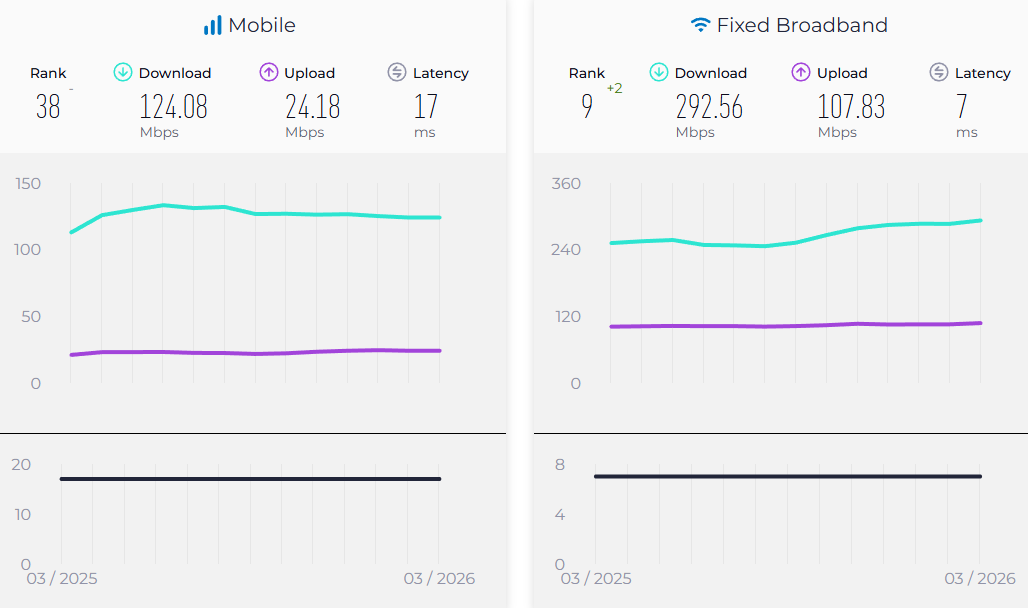Click the Fixed Broadband wifi icon
Image resolution: width=1028 pixels, height=608 pixels.
pyautogui.click(x=700, y=25)
